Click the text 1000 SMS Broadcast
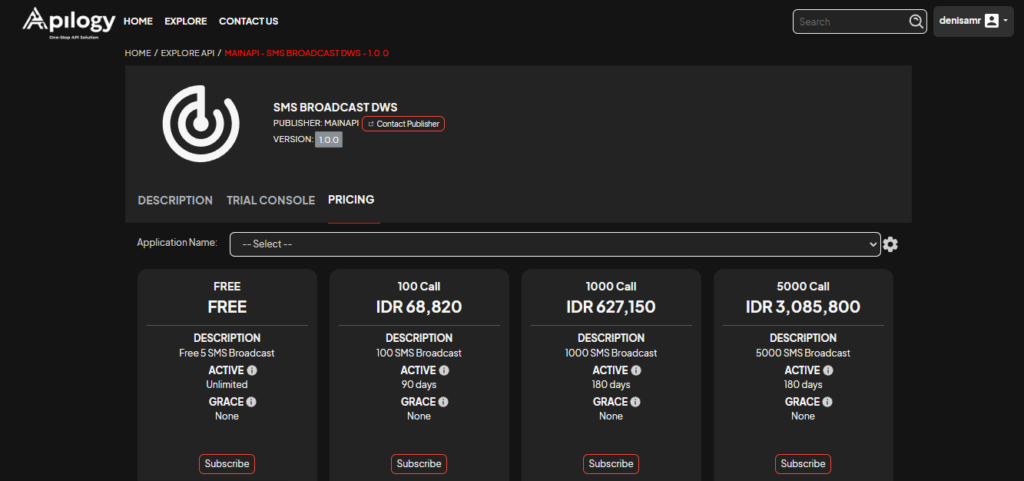Viewport: 1024px width, 481px height. pyautogui.click(x=611, y=353)
